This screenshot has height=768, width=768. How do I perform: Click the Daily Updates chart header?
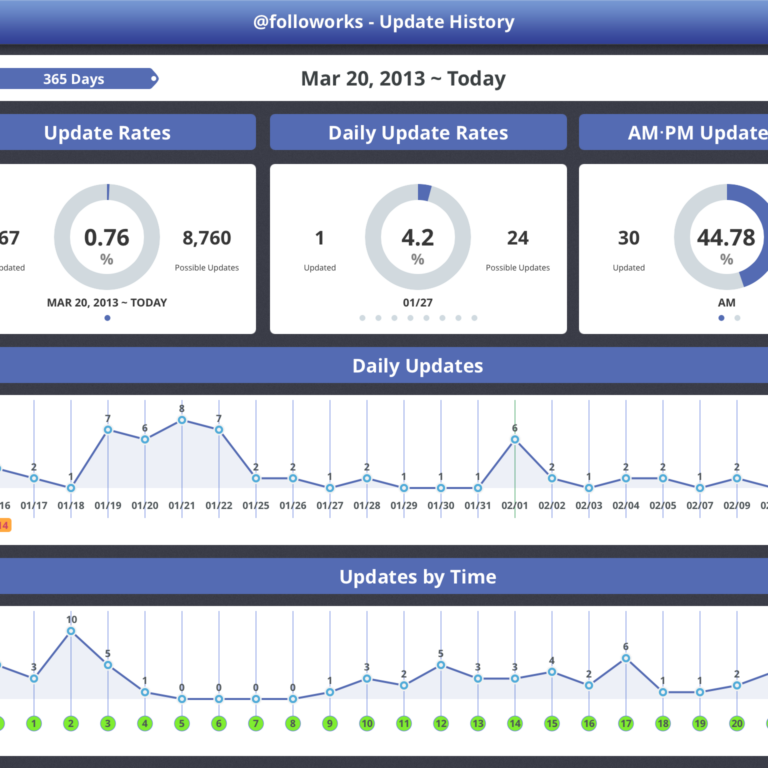(417, 366)
